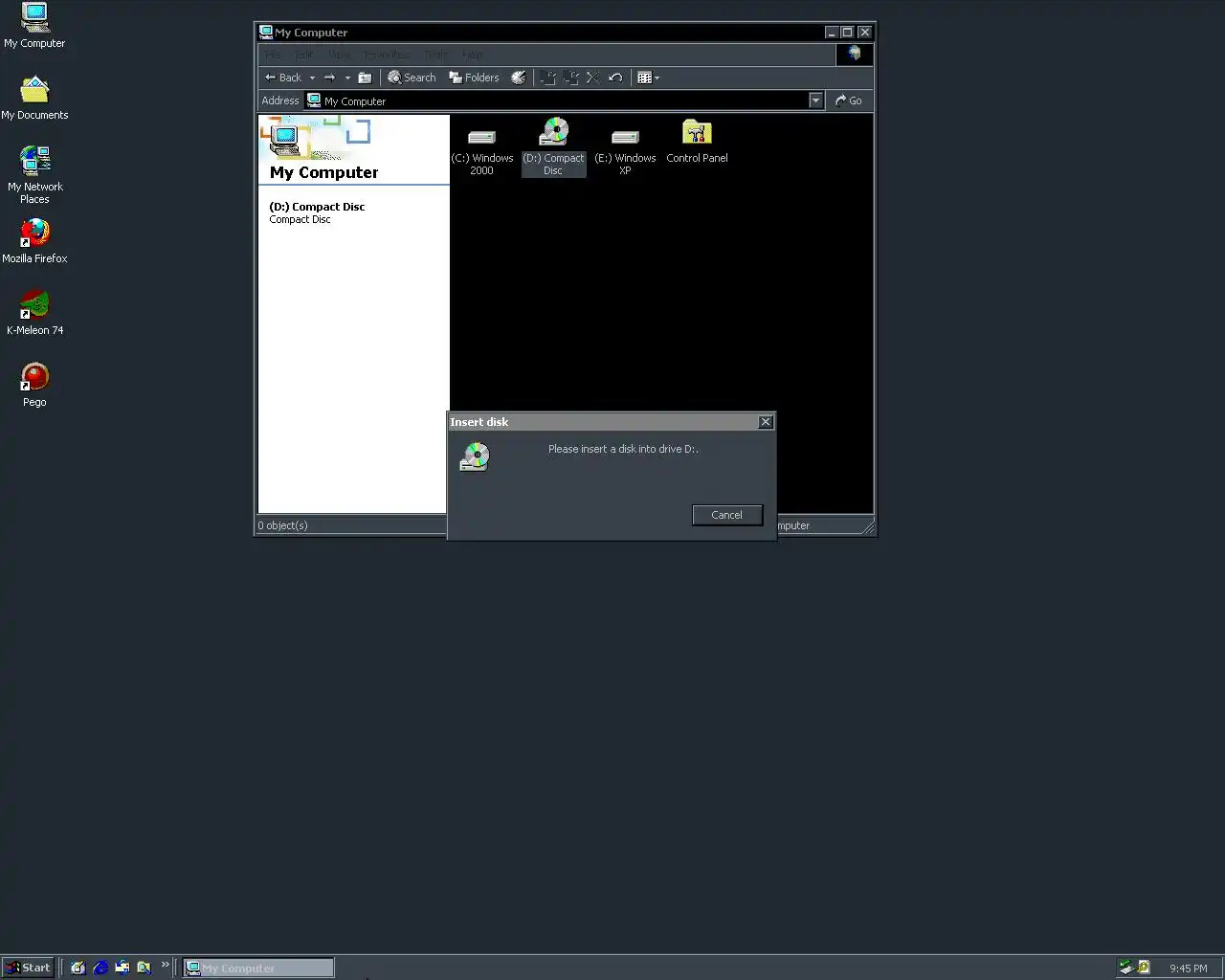Click the Show Desktop quick launch icon

click(78, 968)
